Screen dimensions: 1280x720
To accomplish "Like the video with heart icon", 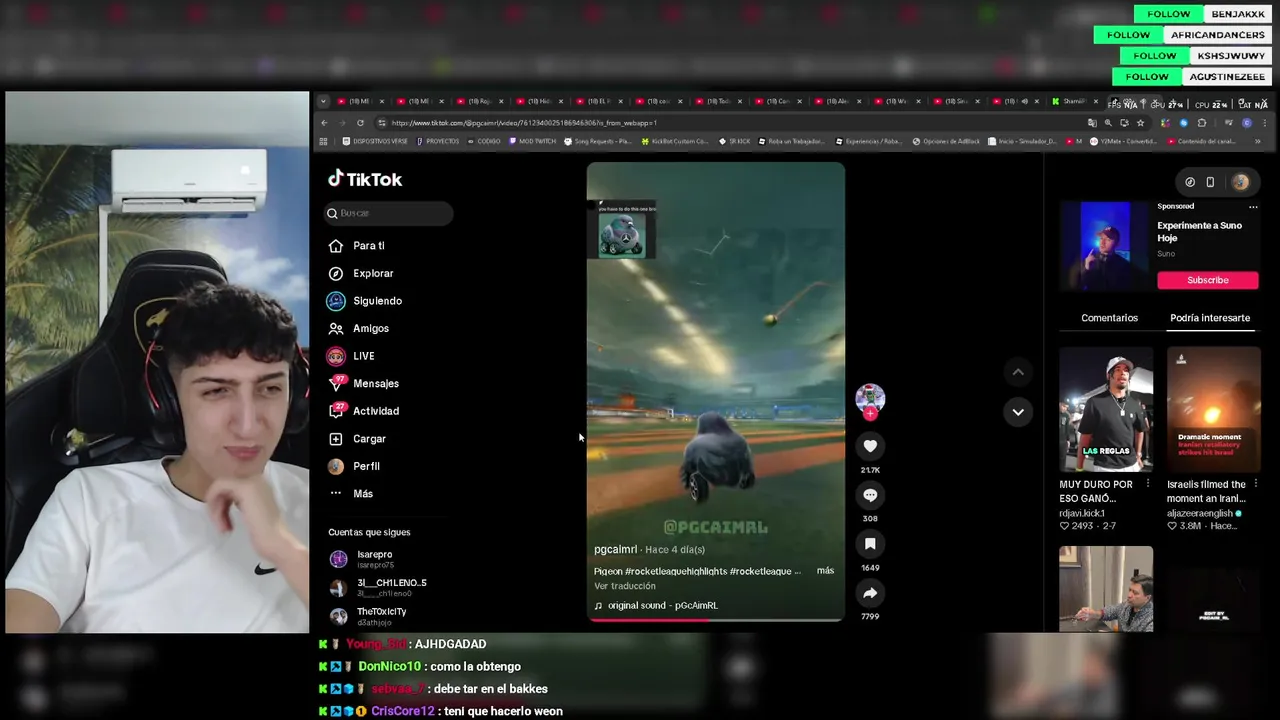I will pos(870,446).
